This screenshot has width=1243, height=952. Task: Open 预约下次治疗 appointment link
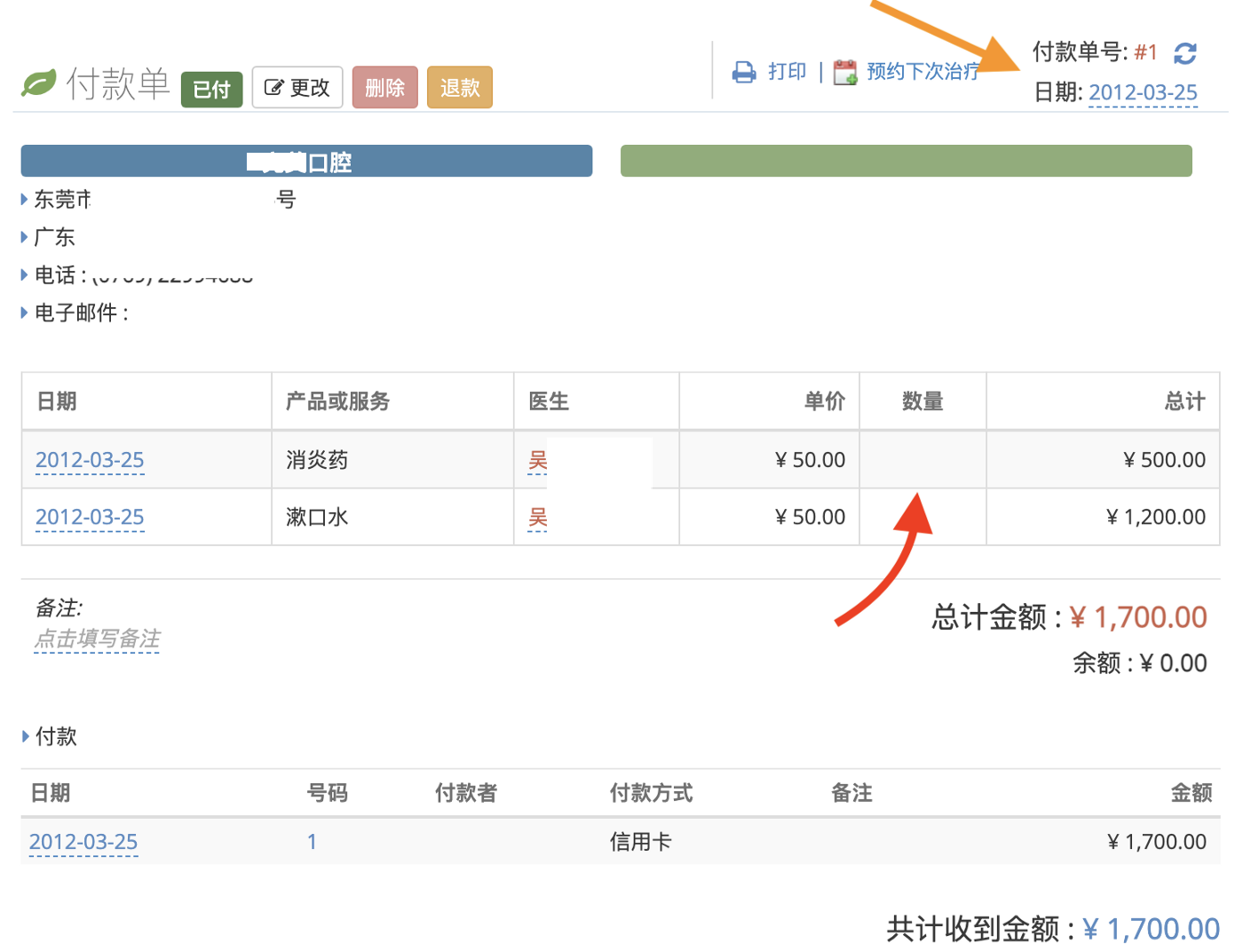(x=923, y=71)
